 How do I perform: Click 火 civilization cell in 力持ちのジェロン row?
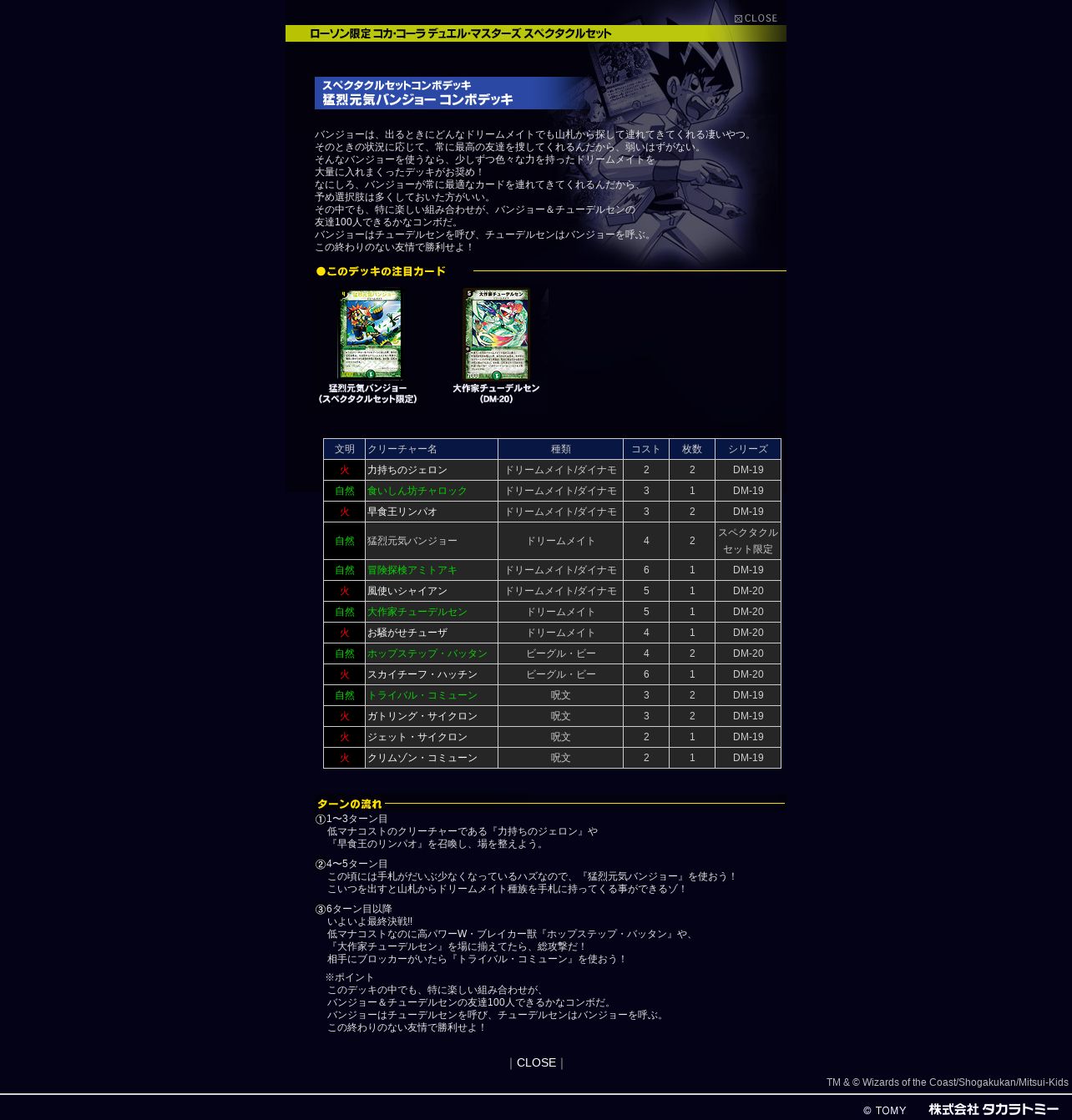[x=344, y=470]
